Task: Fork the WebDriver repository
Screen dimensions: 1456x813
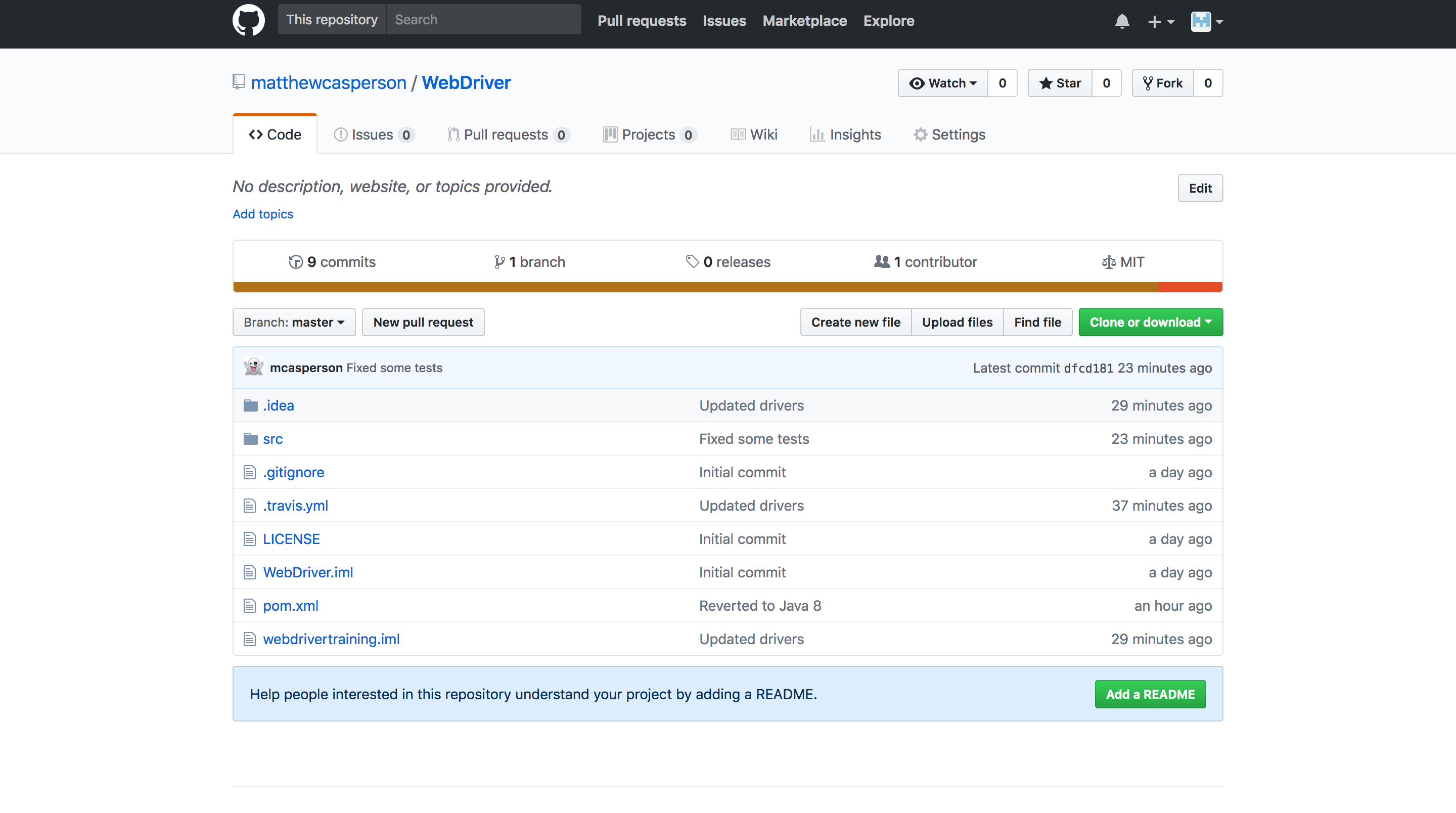Action: [x=1163, y=83]
